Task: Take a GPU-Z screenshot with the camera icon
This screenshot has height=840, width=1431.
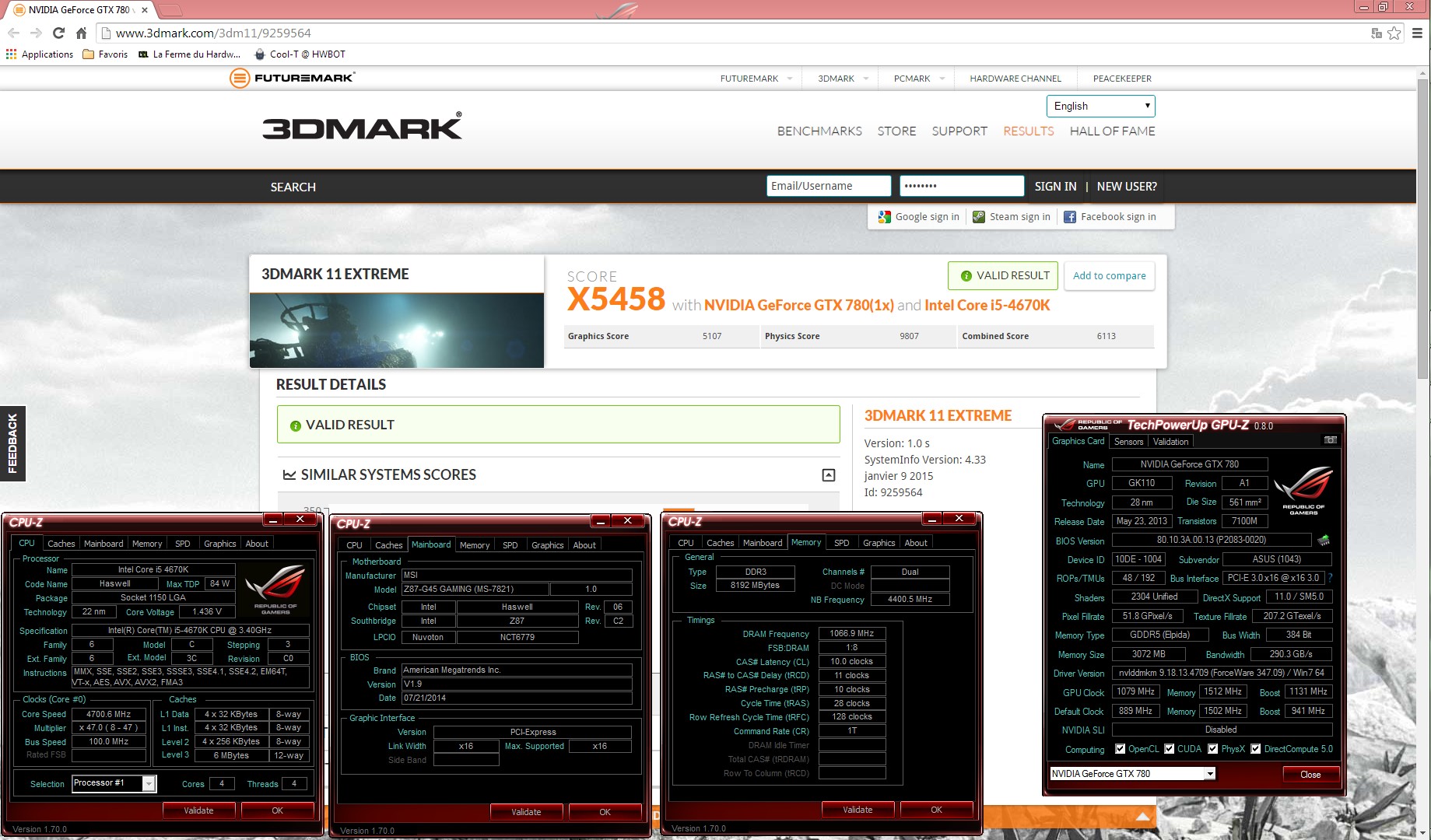Action: [1331, 440]
